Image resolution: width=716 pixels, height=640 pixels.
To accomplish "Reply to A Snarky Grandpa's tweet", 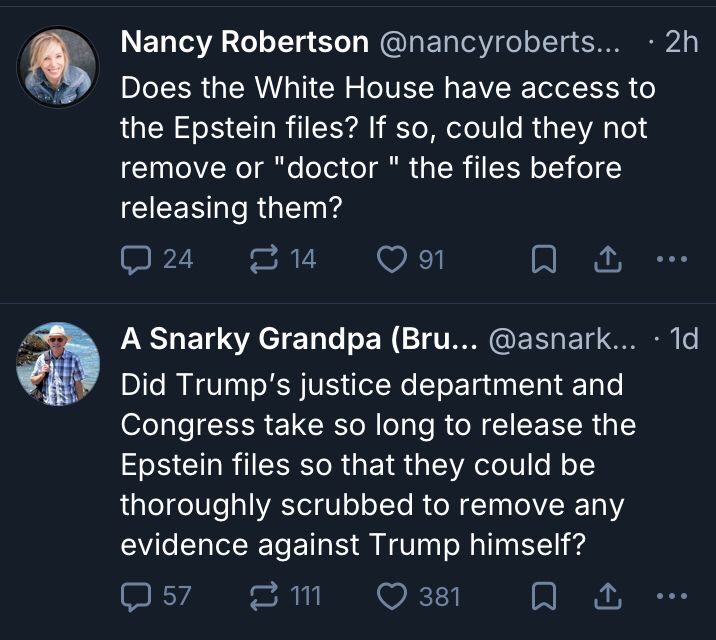I will 136,597.
